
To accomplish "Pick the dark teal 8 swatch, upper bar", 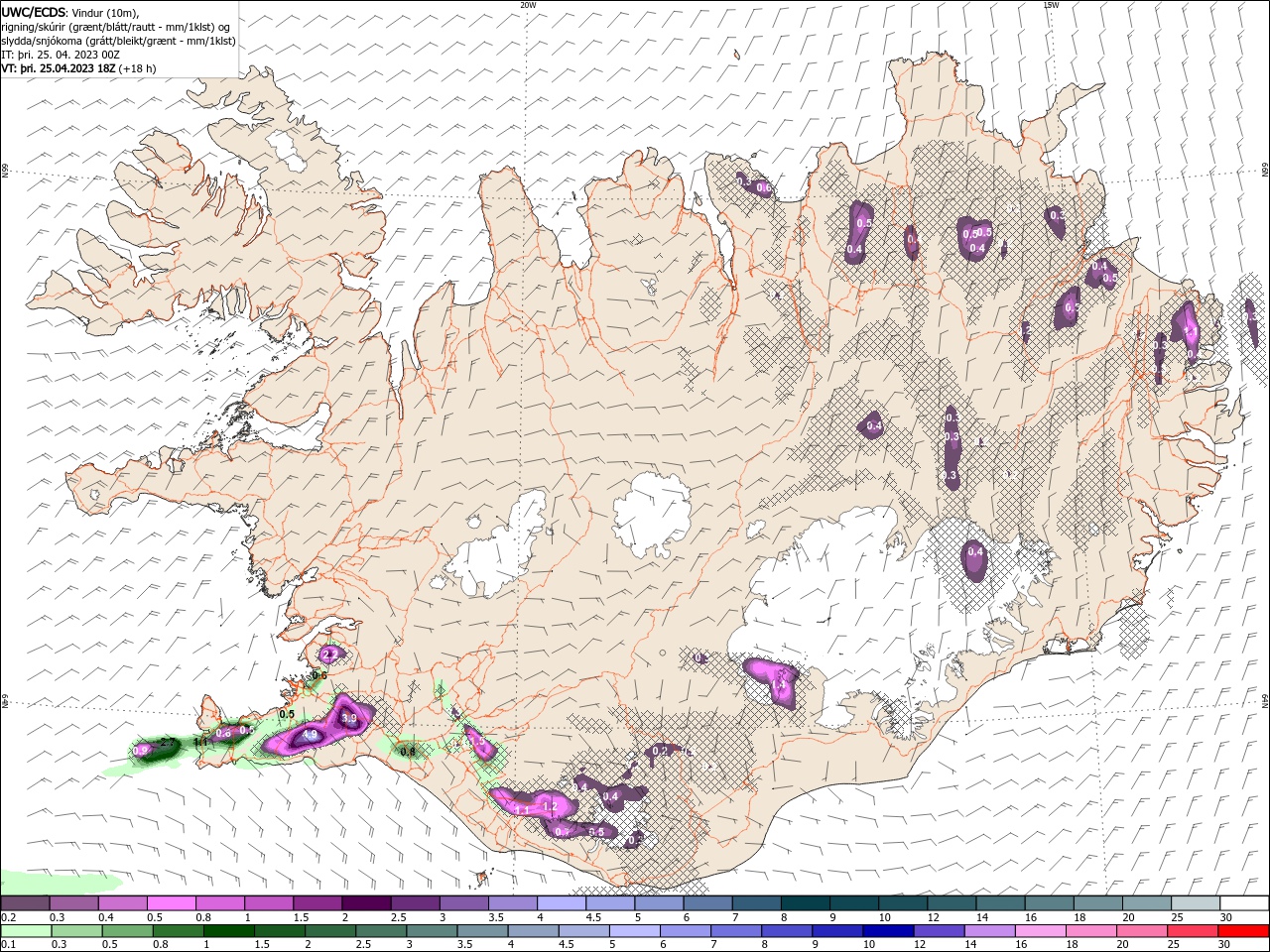I will tap(805, 903).
